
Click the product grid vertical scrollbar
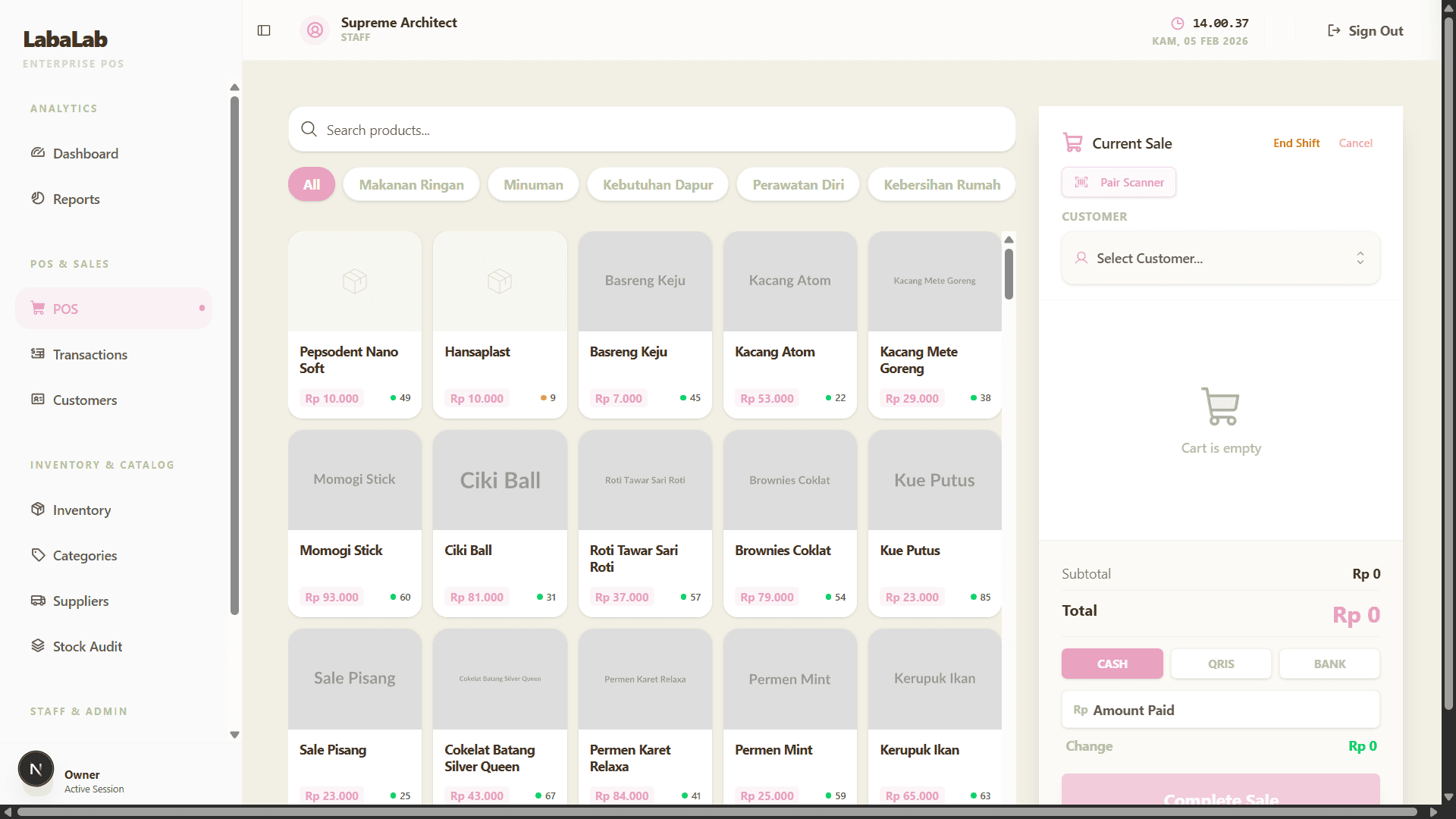1009,273
